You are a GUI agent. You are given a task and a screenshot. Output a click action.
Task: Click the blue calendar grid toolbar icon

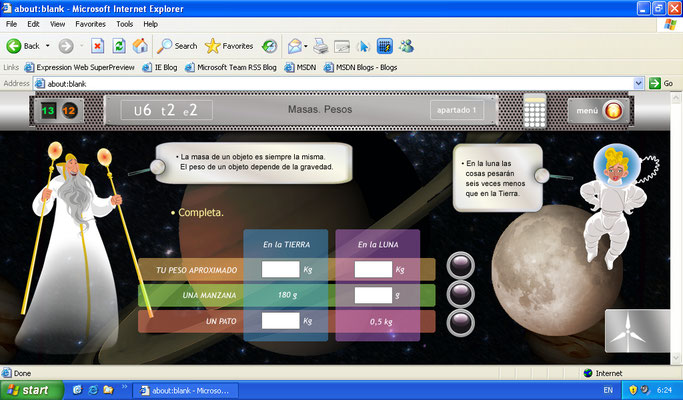[x=385, y=46]
